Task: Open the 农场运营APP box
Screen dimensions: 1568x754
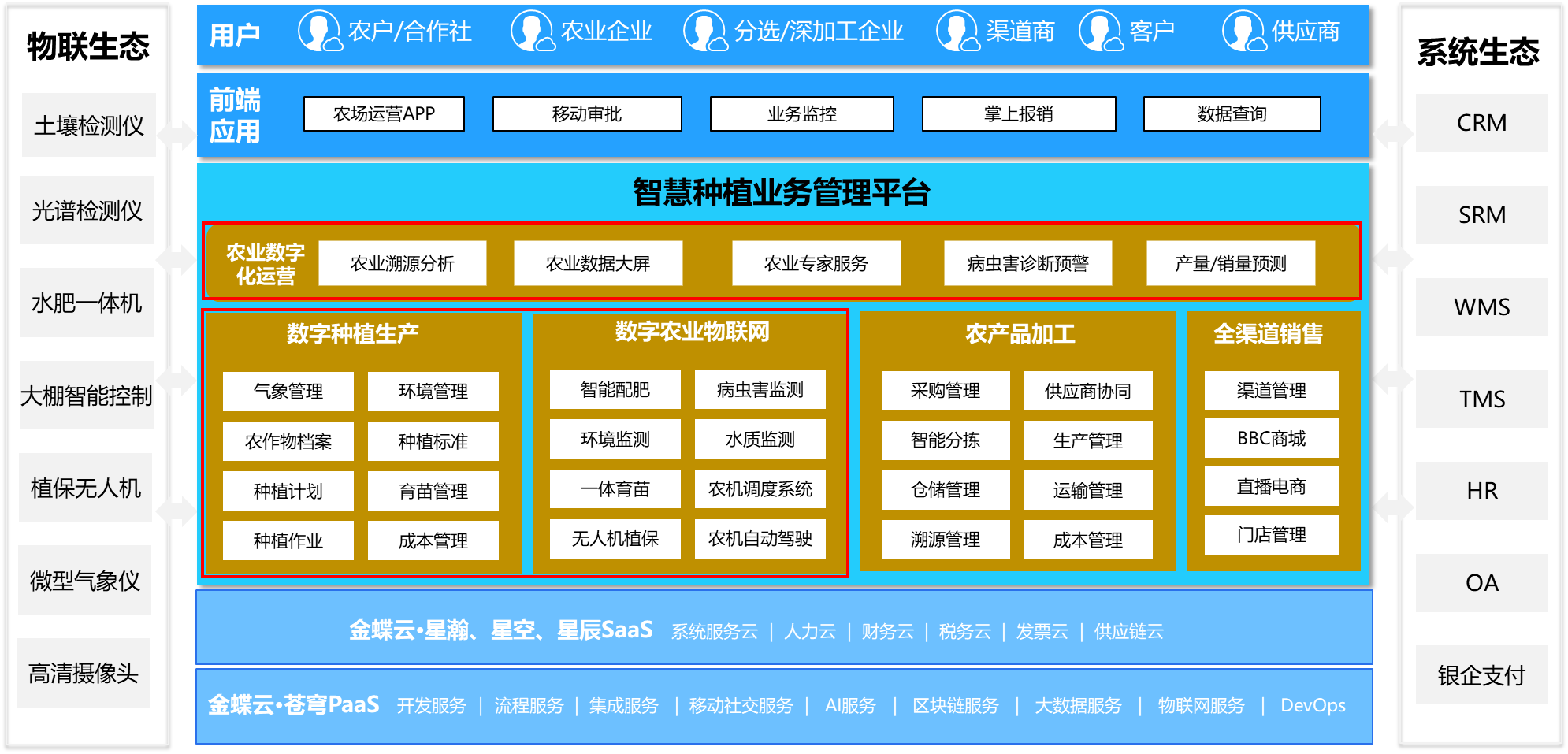Action: click(x=385, y=114)
